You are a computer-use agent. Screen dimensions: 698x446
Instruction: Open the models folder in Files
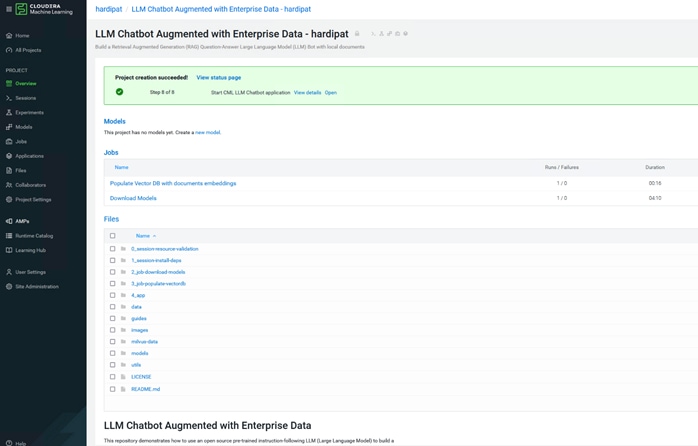pyautogui.click(x=140, y=353)
